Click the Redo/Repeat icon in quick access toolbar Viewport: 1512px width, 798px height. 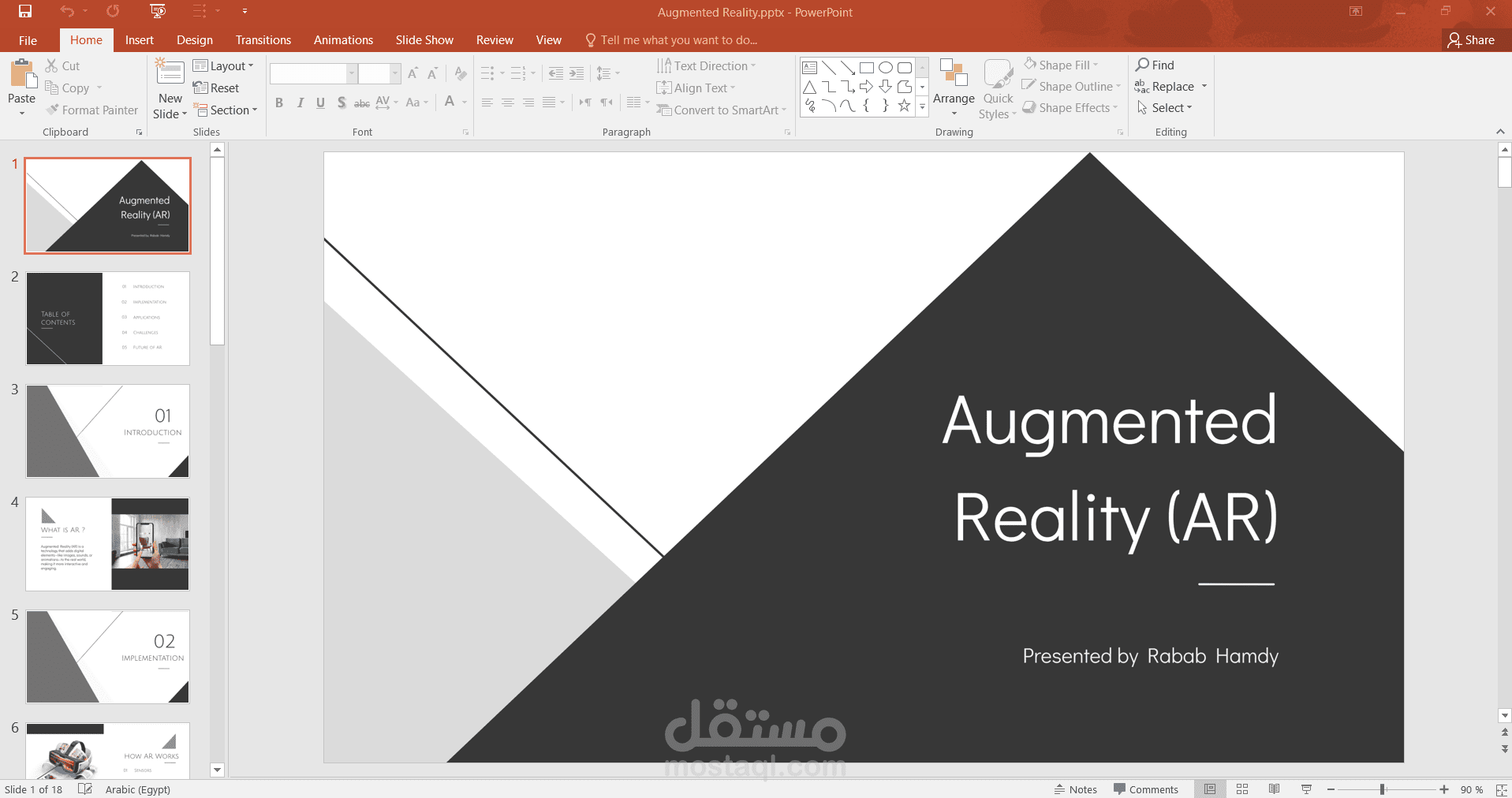[x=113, y=11]
